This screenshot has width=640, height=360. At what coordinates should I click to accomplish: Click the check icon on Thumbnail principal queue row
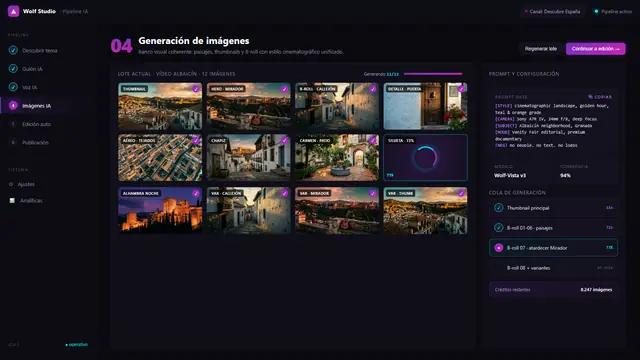click(x=498, y=208)
